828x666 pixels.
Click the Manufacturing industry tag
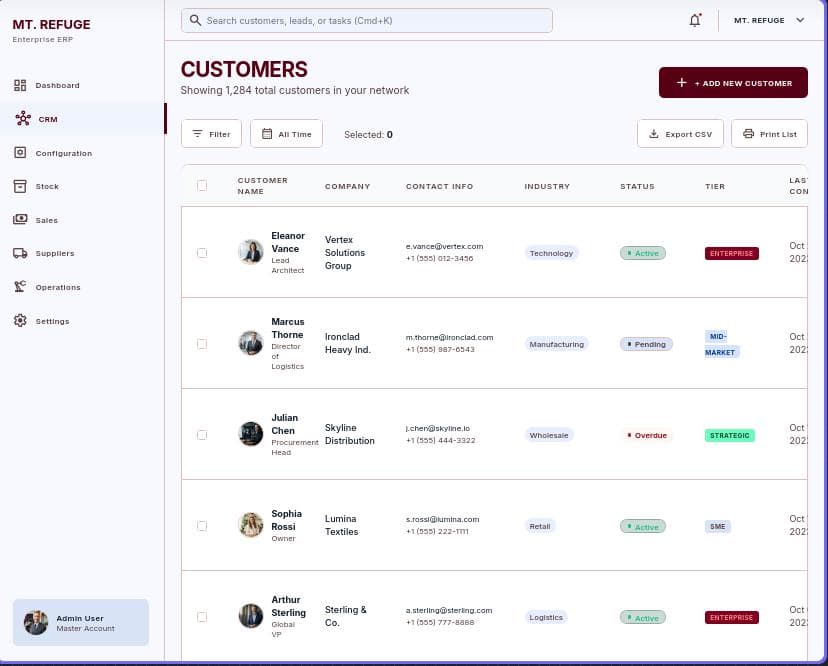(557, 344)
